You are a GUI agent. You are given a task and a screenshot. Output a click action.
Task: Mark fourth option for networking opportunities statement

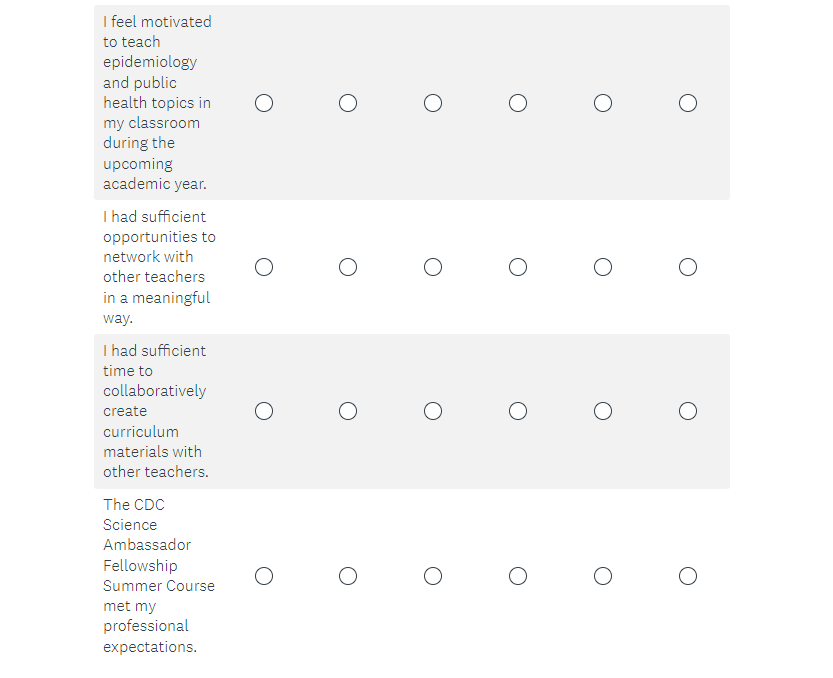point(518,267)
